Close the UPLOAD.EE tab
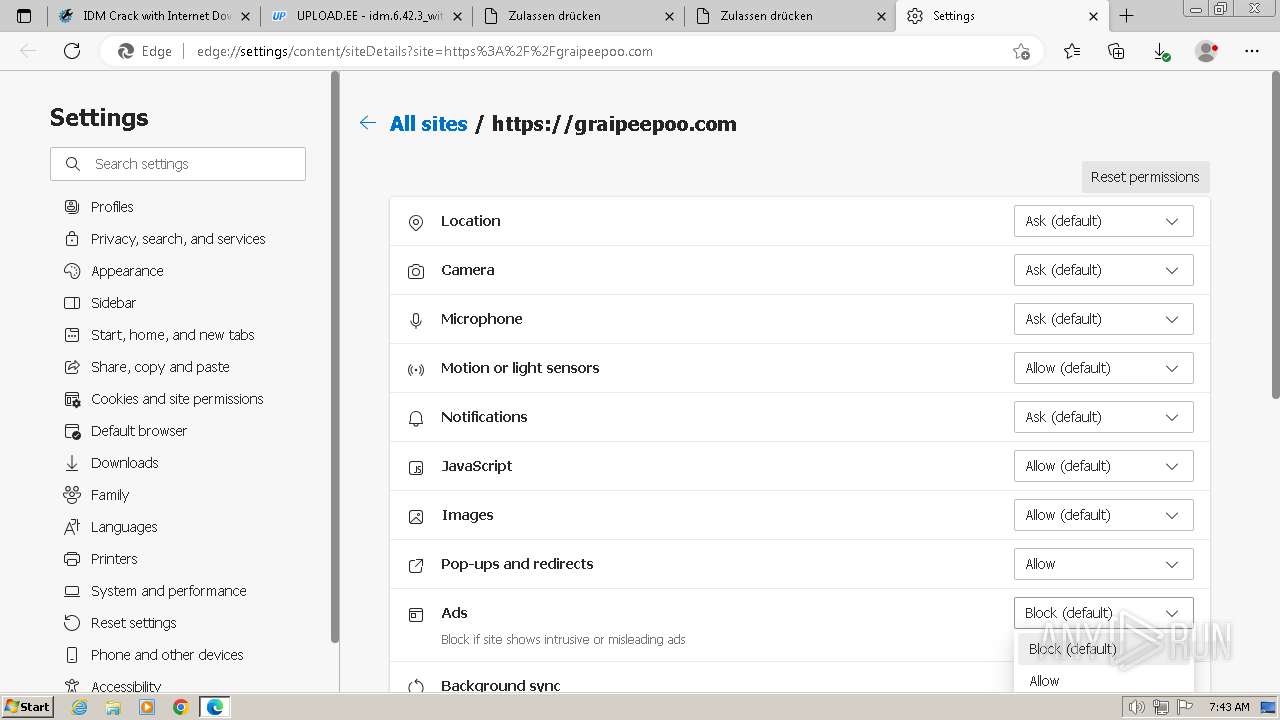The image size is (1280, 720). pos(457,16)
